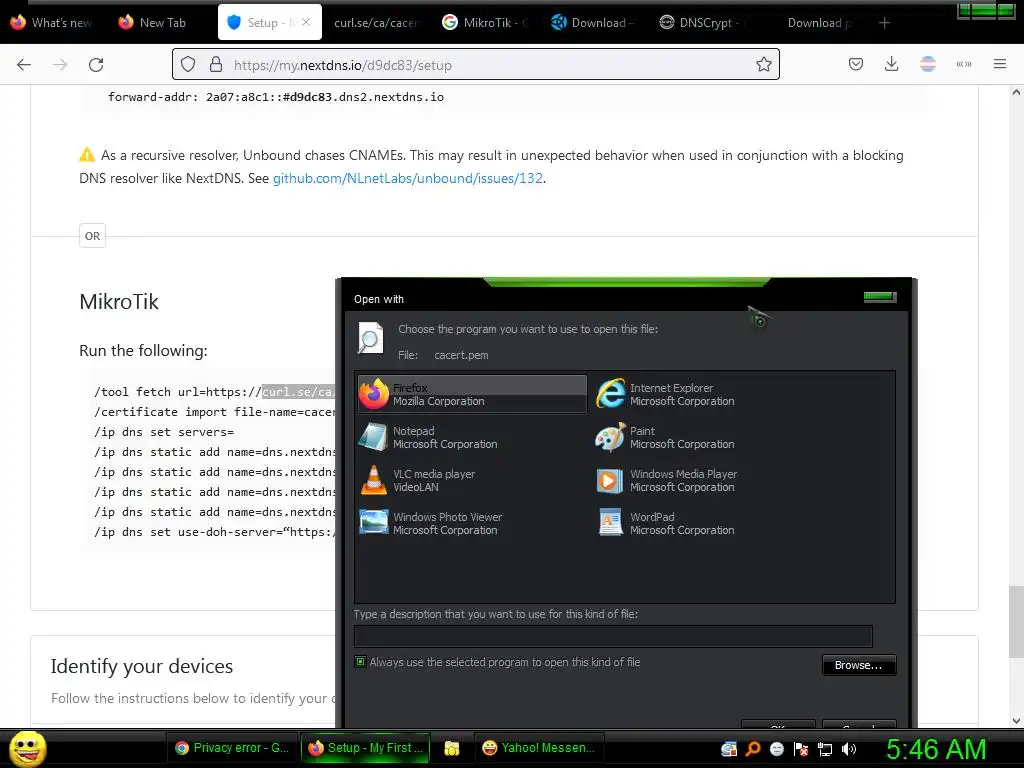Open tracking protection shield in address bar
This screenshot has width=1024, height=768.
[188, 65]
